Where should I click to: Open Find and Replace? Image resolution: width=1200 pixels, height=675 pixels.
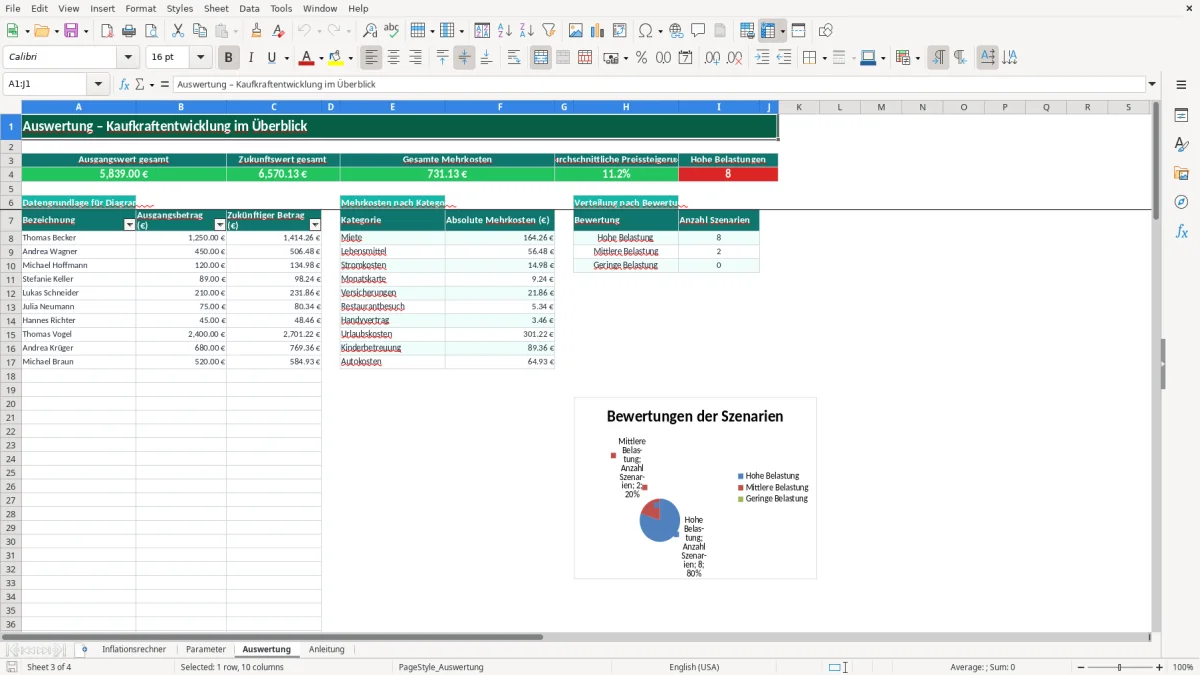pos(370,31)
